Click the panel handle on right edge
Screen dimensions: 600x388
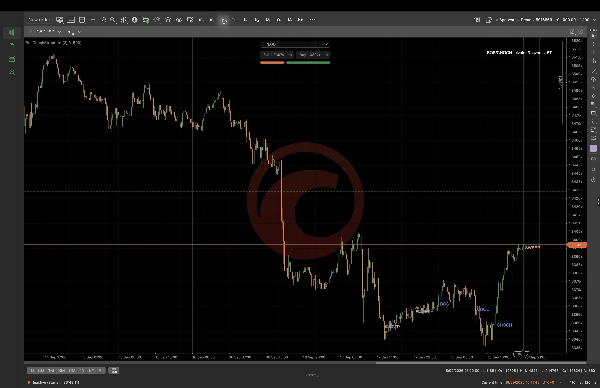pyautogui.click(x=598, y=201)
